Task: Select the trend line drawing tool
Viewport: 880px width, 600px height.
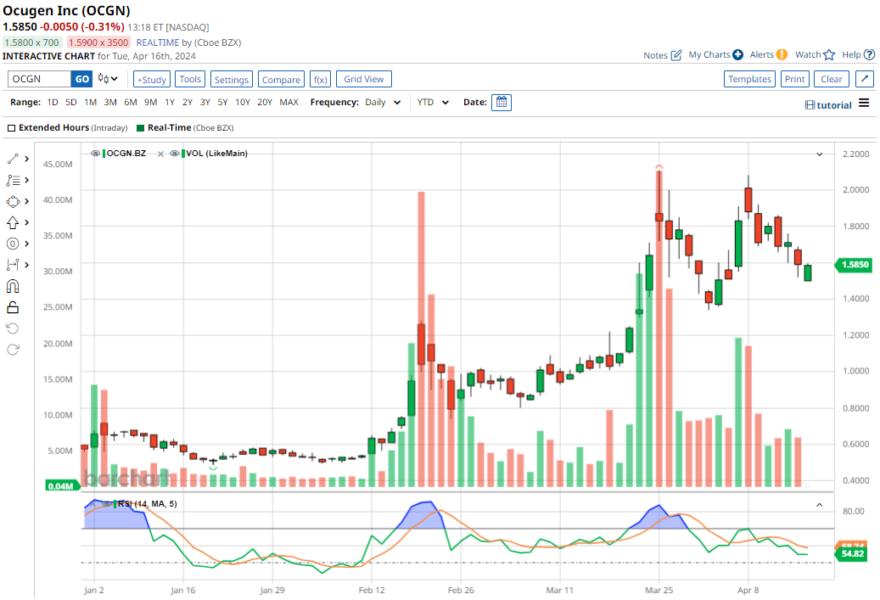Action: coord(12,159)
